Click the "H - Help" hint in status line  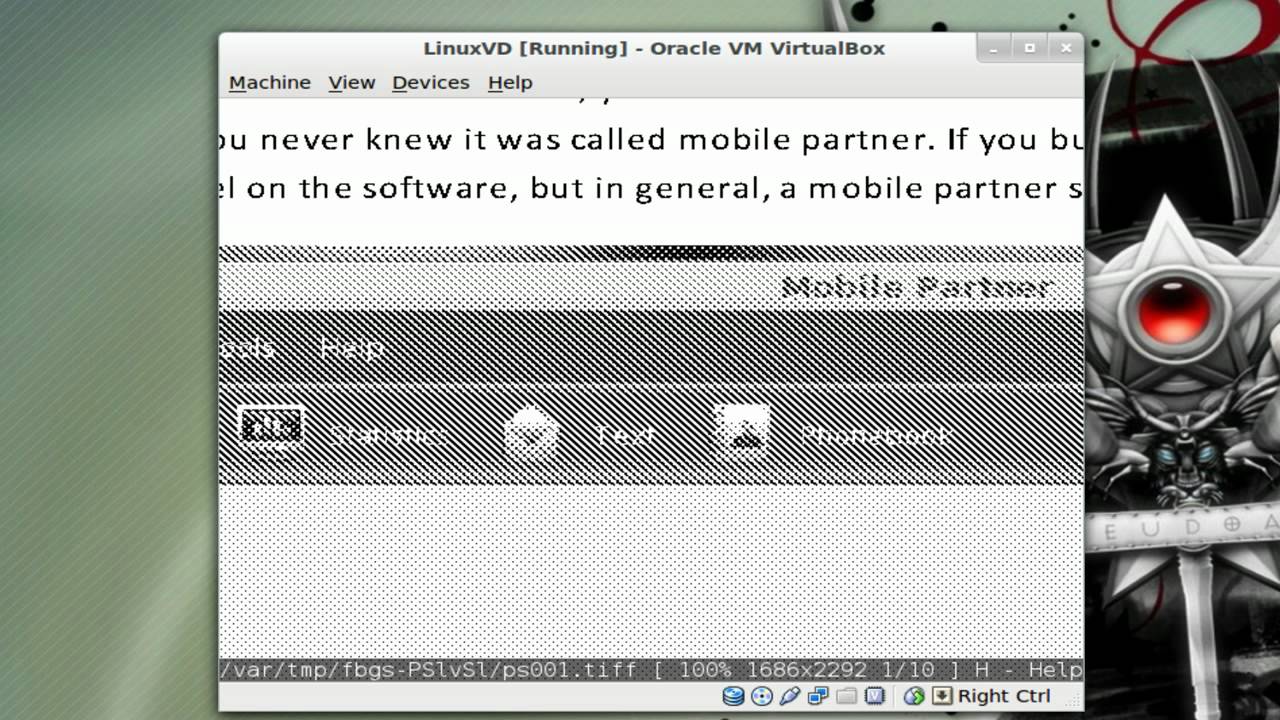pos(1027,669)
